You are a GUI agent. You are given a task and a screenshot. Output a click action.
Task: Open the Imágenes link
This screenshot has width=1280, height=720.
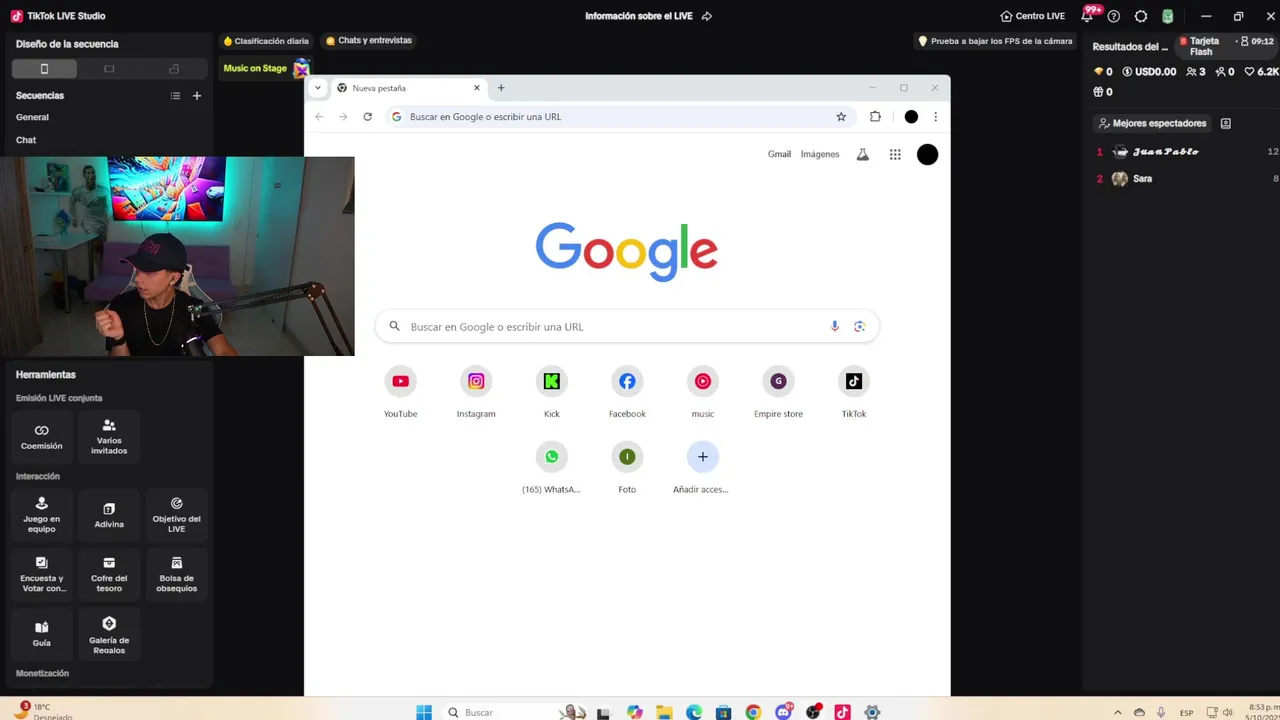820,154
